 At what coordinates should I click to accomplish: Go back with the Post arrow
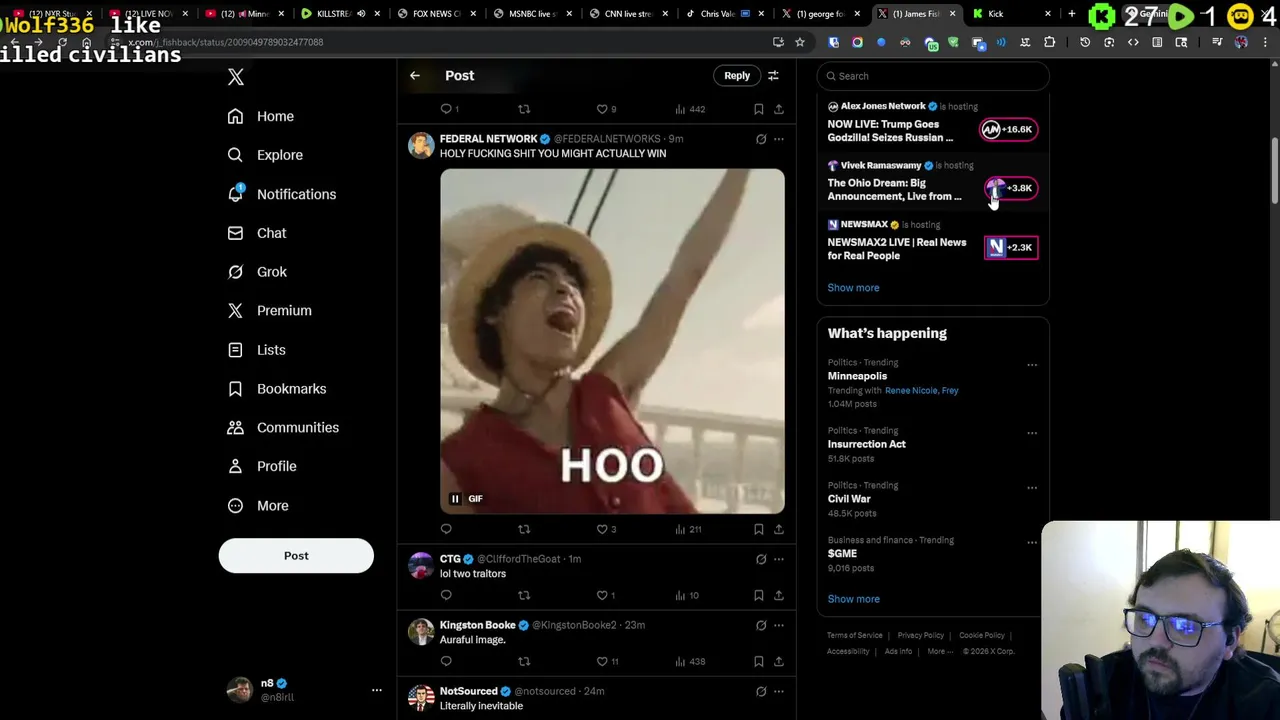(x=415, y=76)
